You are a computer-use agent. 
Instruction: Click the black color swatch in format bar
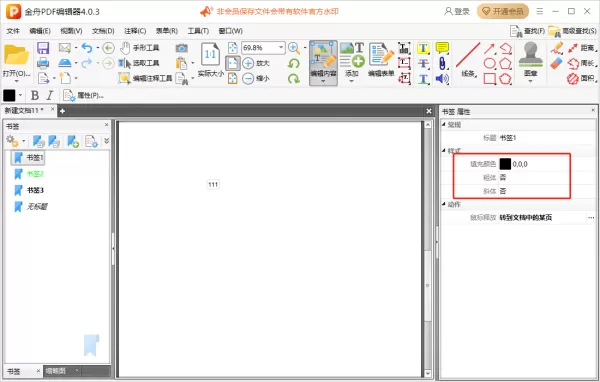tap(9, 95)
